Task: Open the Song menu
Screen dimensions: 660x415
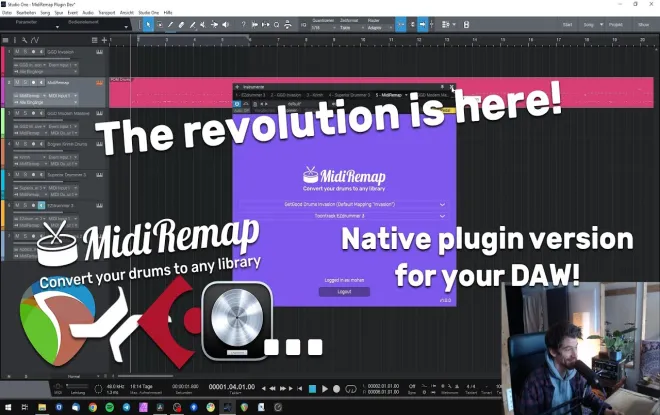Action: (x=45, y=13)
